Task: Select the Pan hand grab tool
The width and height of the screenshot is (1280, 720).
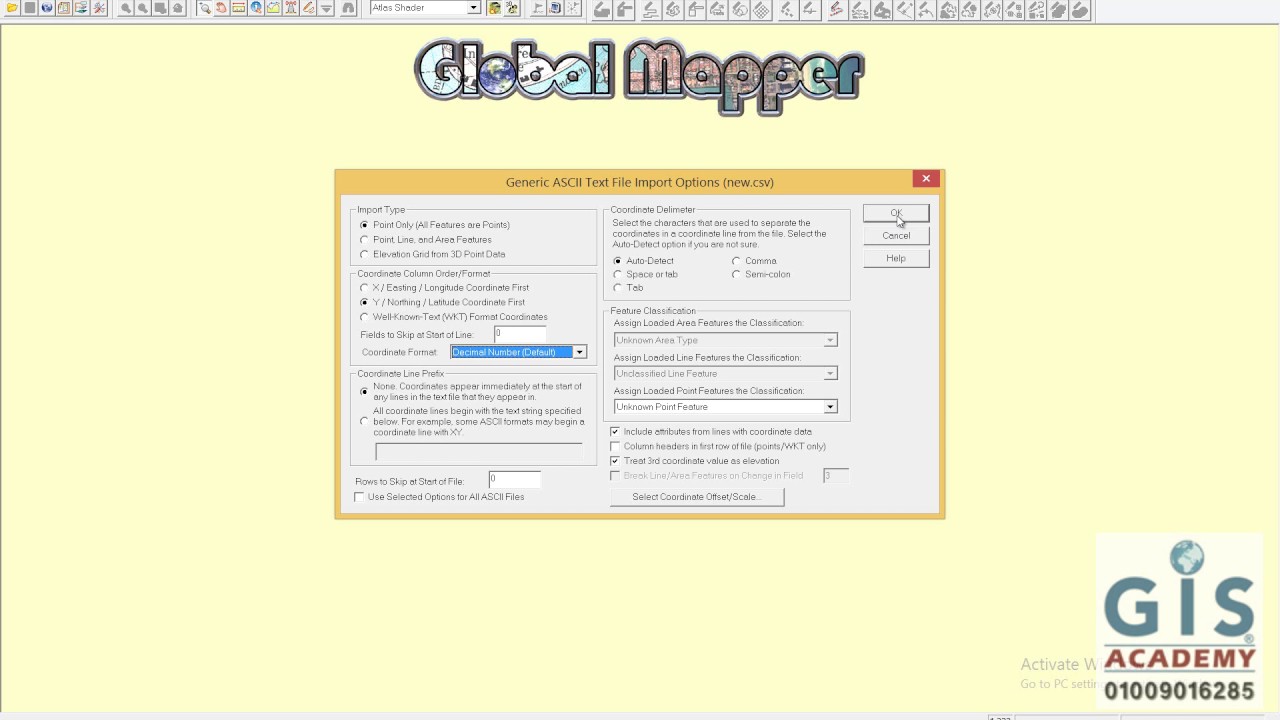Action: click(221, 8)
